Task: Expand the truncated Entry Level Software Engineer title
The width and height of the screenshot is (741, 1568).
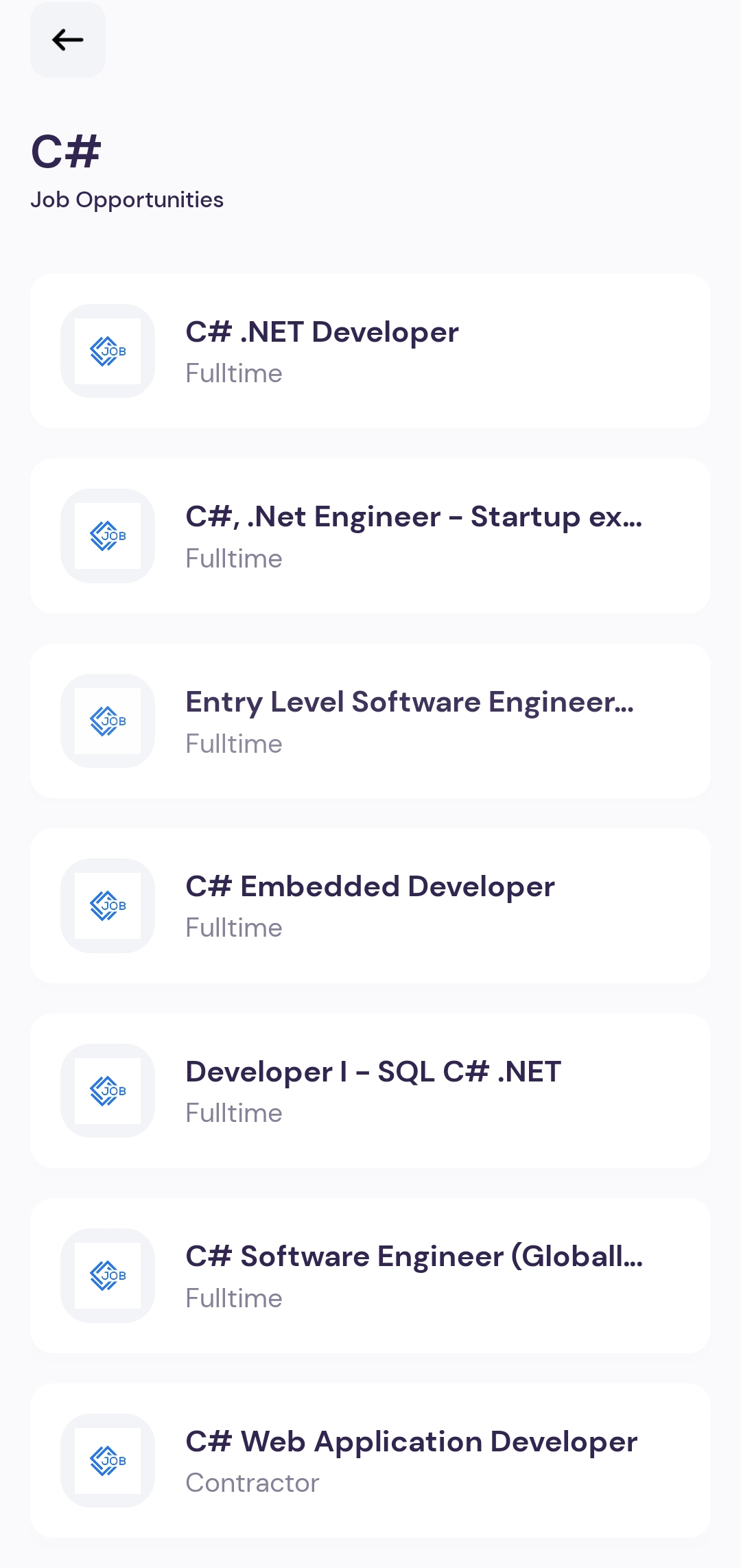Action: 410,702
